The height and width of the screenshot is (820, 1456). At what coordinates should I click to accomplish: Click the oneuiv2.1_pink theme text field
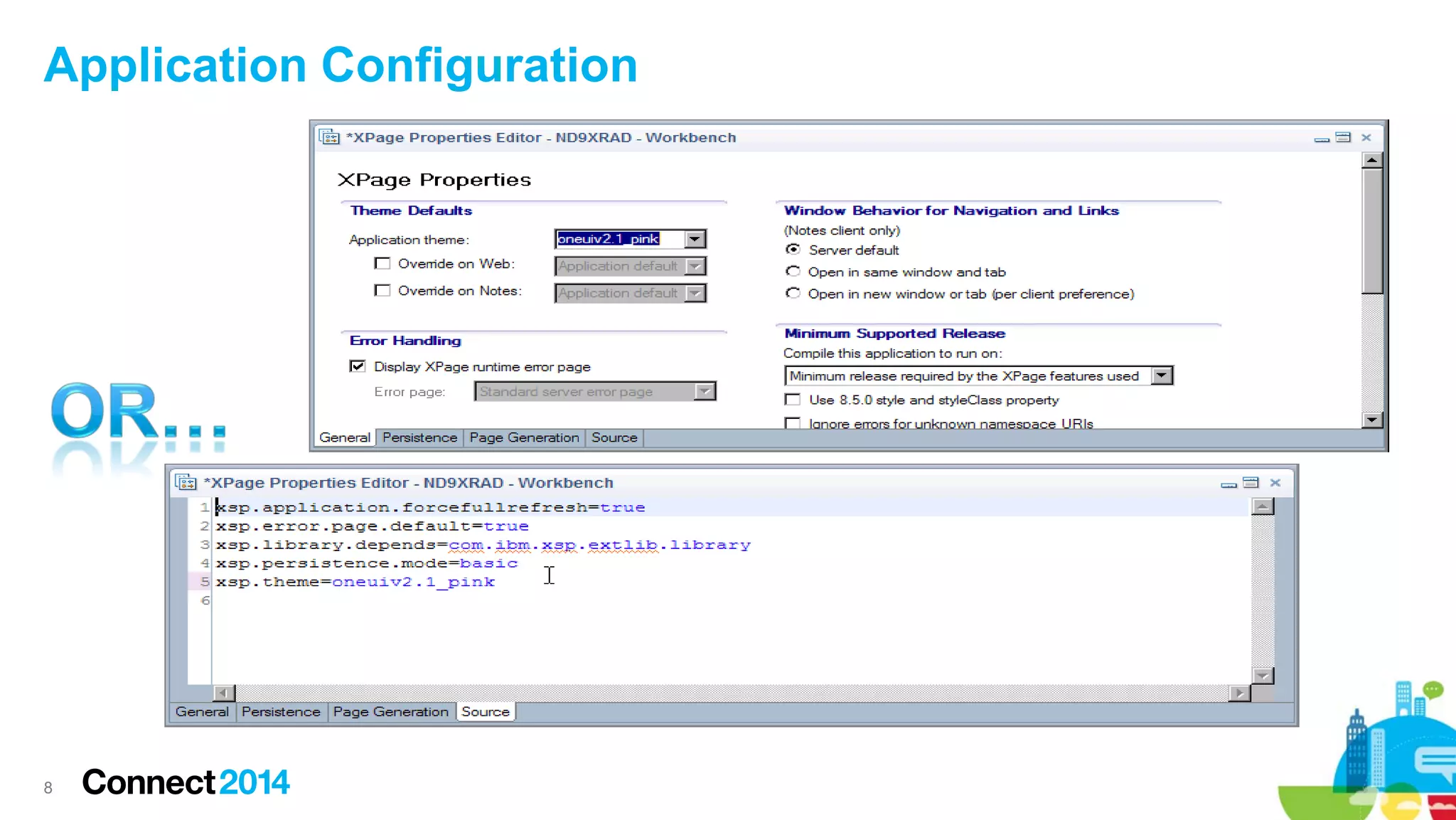(620, 239)
